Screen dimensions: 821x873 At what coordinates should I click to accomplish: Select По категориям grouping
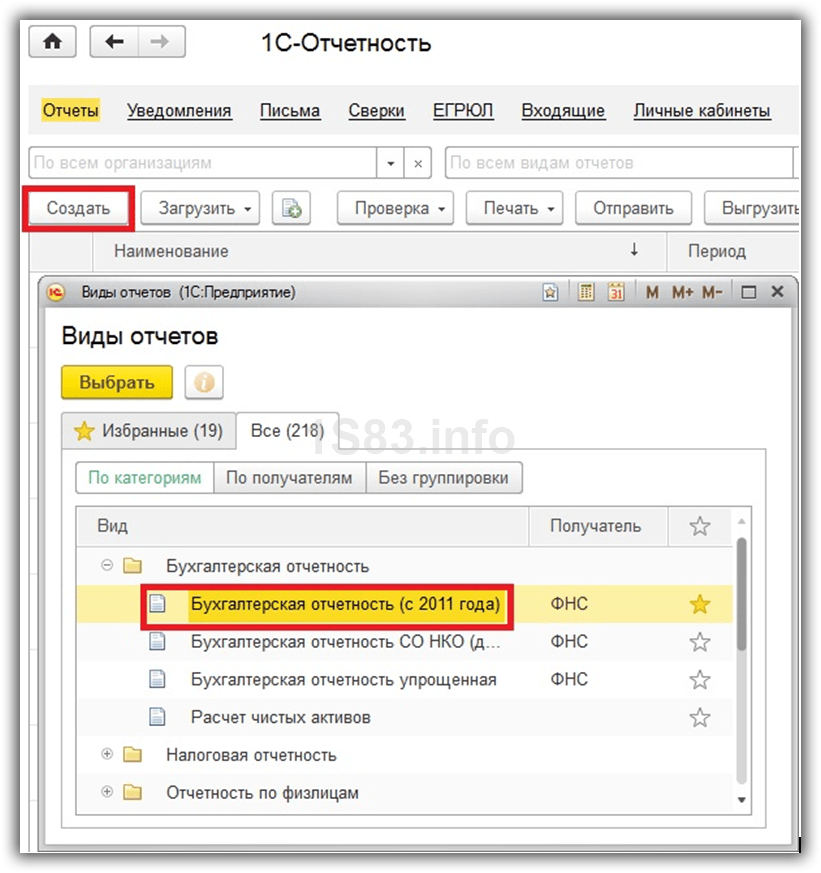(x=145, y=478)
